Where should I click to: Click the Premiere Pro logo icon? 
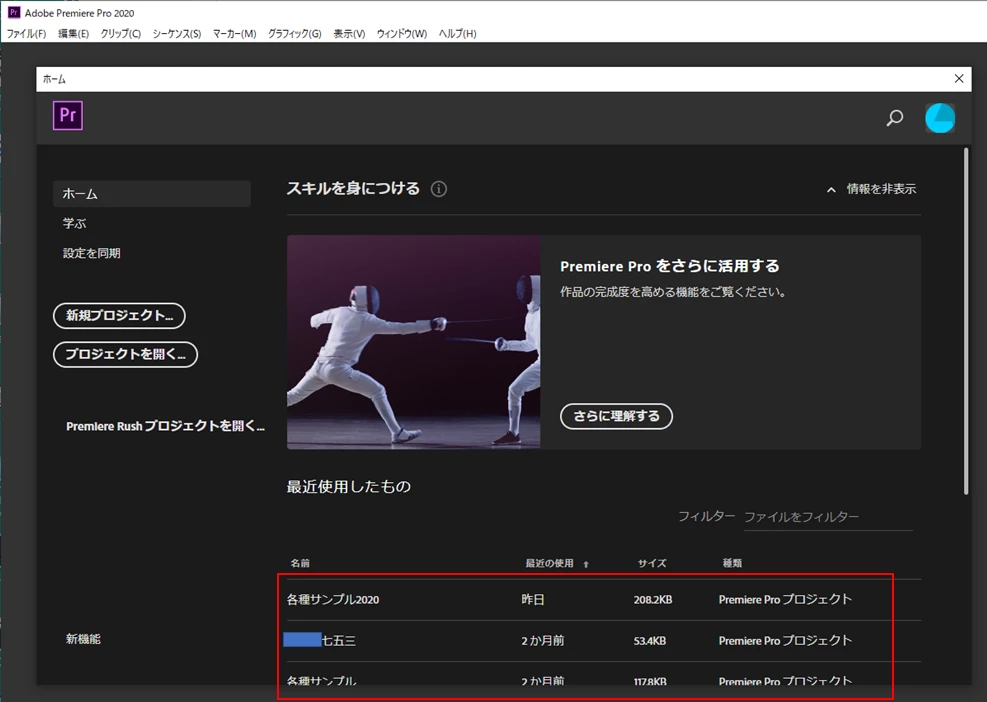click(68, 116)
